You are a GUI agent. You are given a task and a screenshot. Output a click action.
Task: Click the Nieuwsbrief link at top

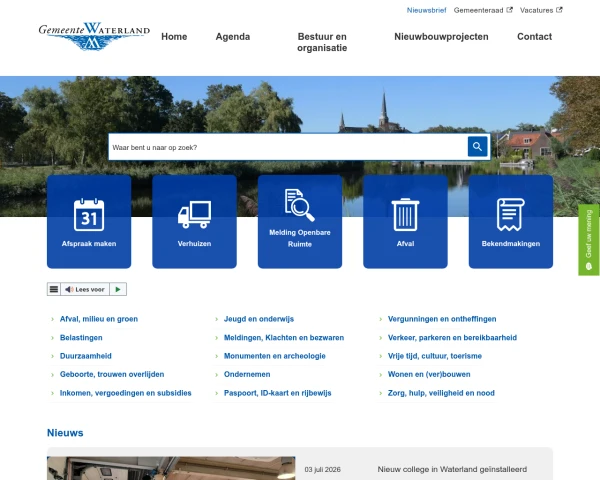point(426,10)
